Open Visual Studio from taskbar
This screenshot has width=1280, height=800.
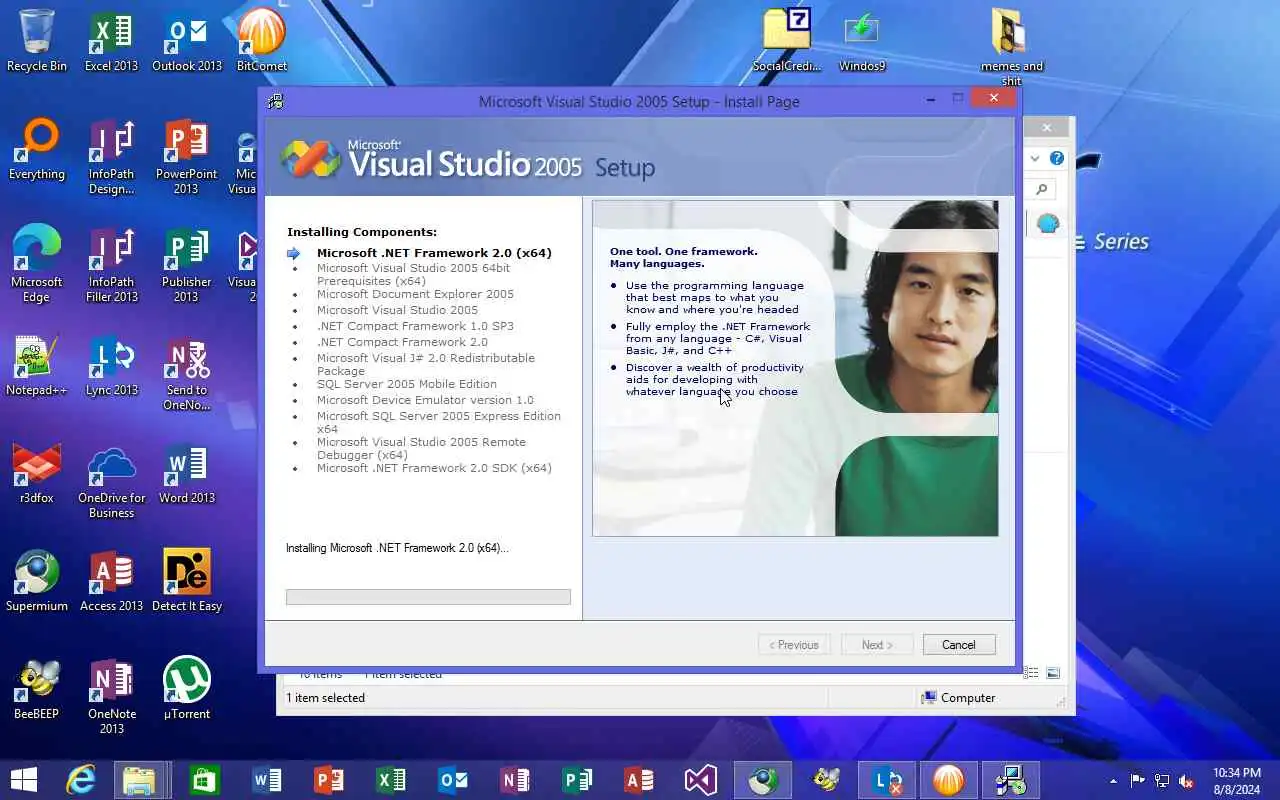pyautogui.click(x=701, y=780)
